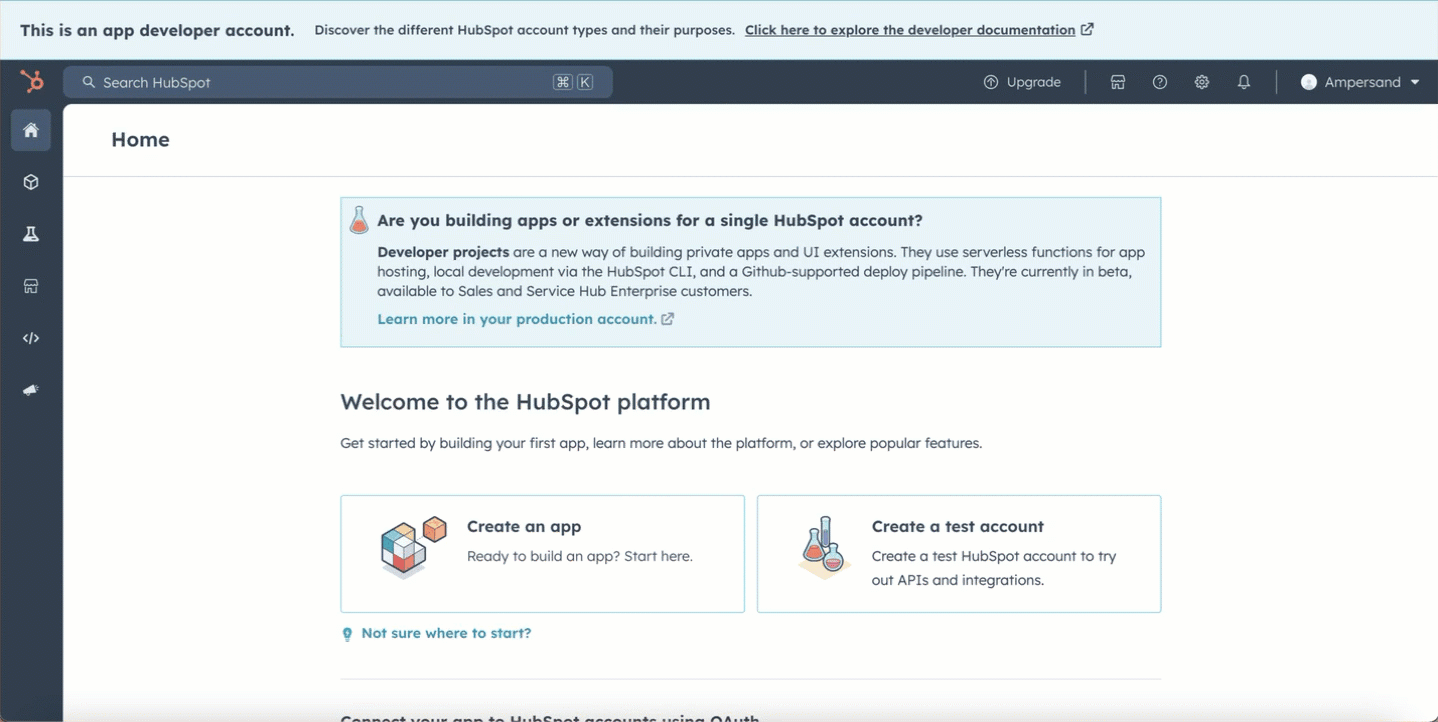Image resolution: width=1438 pixels, height=722 pixels.
Task: Open the Home icon in sidebar
Action: click(31, 130)
